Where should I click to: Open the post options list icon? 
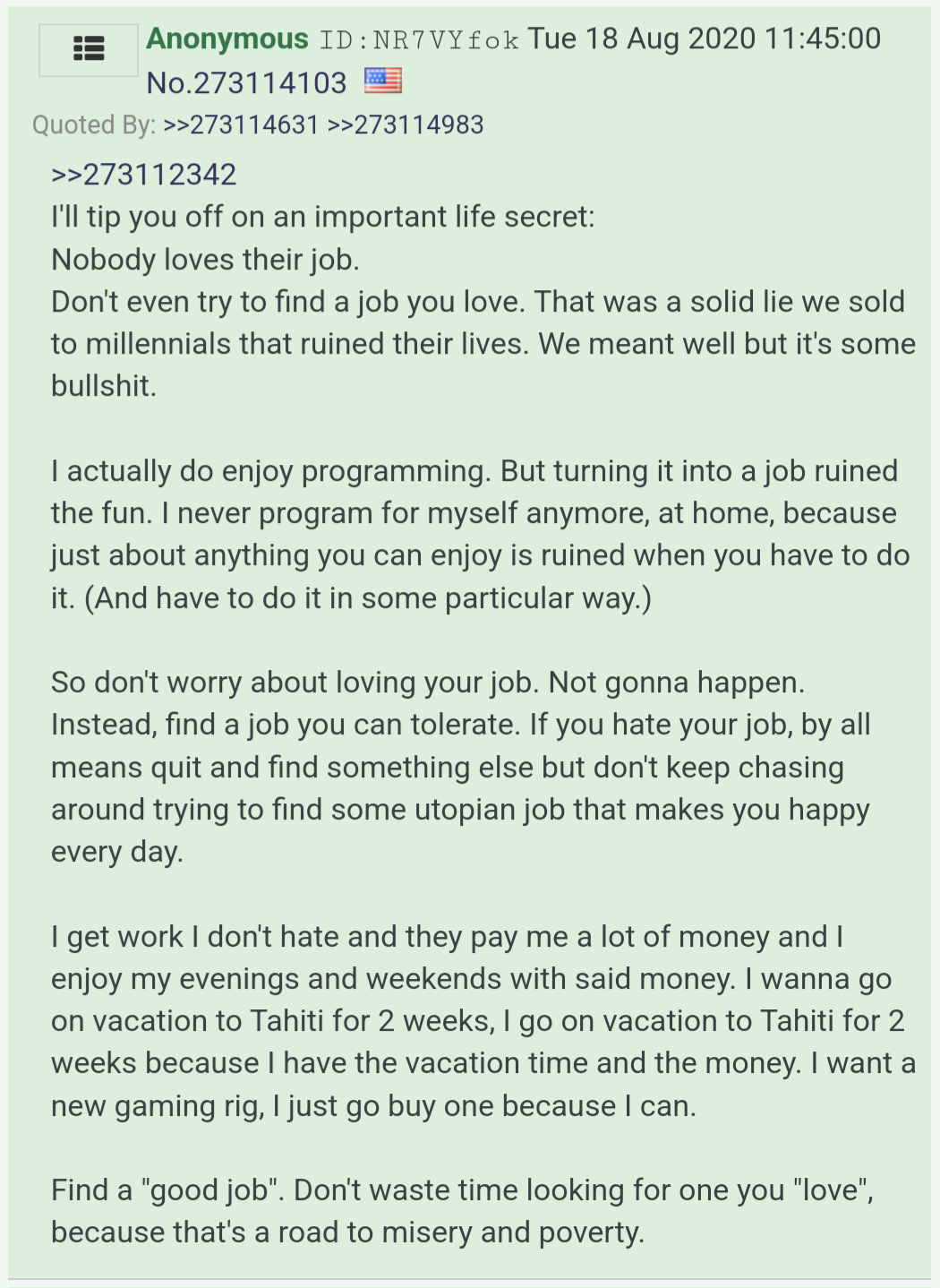89,49
